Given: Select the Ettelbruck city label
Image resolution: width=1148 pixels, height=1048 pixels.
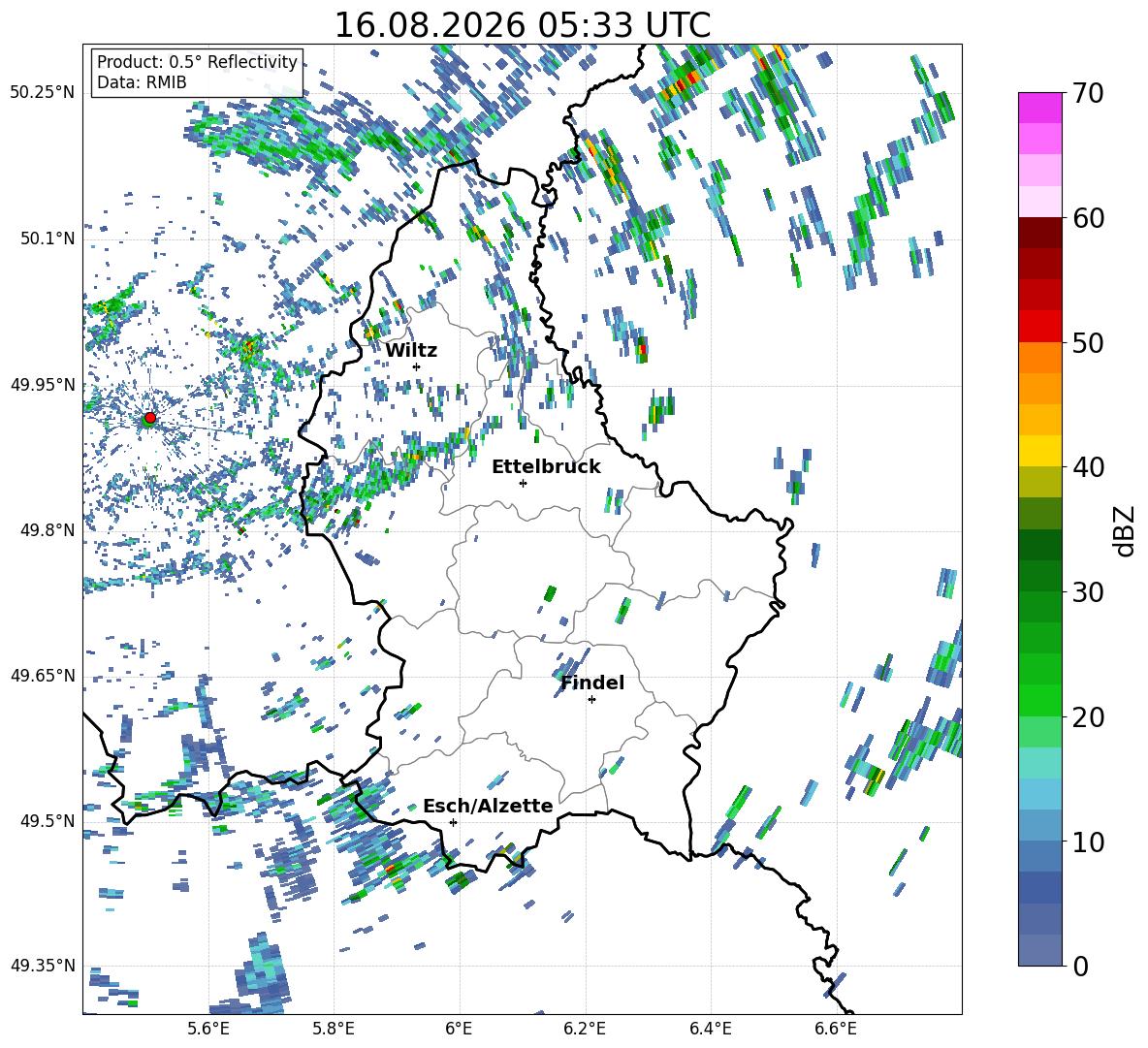Looking at the screenshot, I should point(546,467).
